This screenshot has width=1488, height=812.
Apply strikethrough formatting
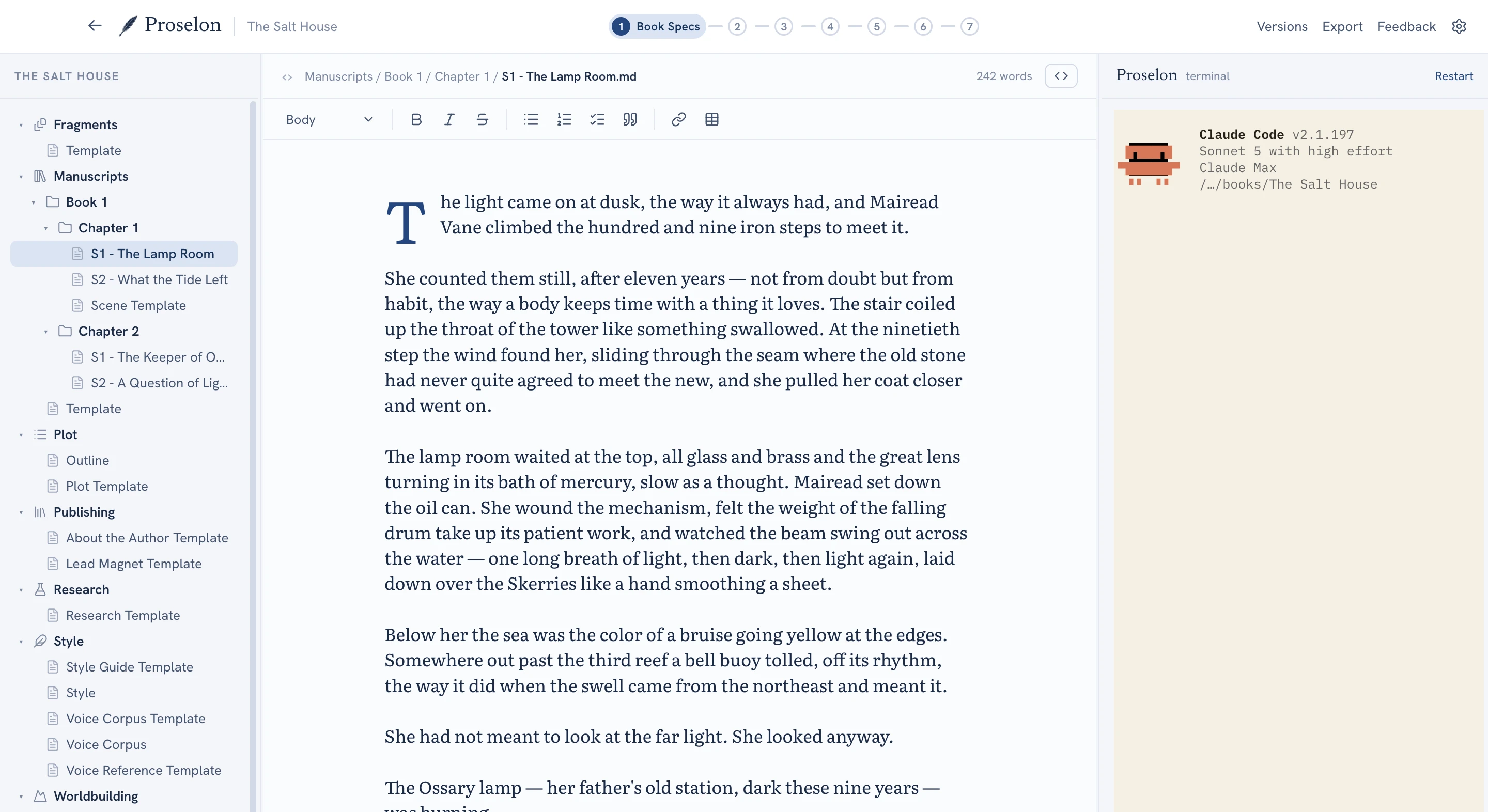click(x=483, y=119)
